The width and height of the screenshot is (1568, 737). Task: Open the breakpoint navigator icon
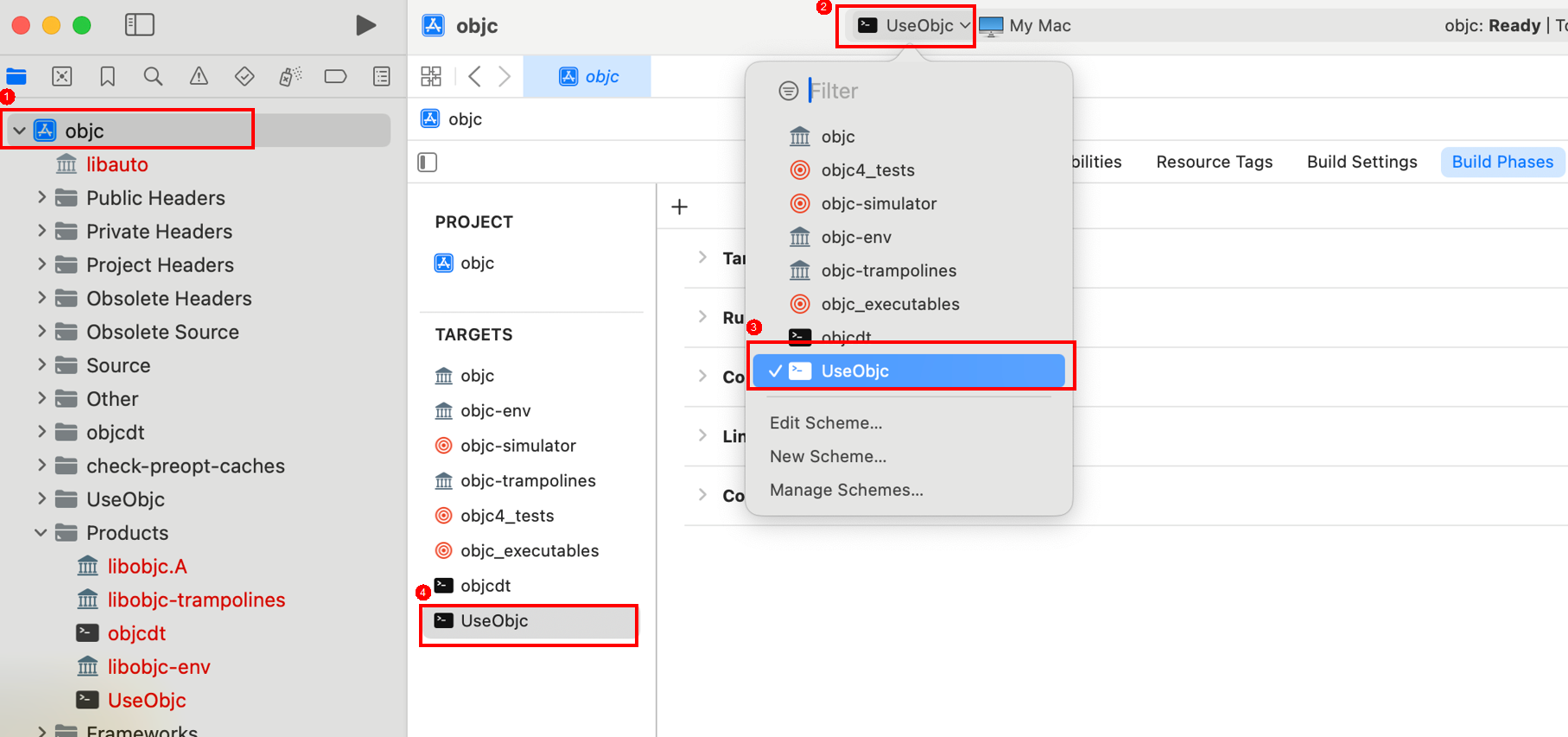(335, 77)
